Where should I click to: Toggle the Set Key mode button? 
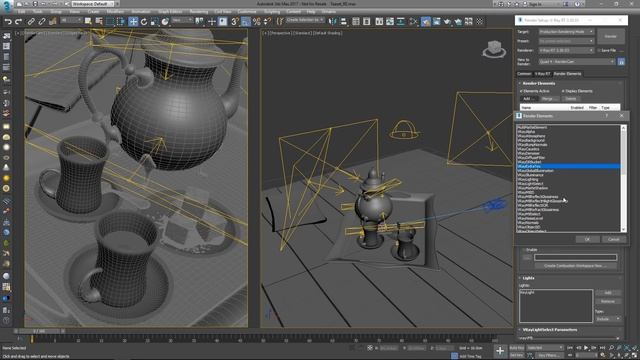[517, 355]
